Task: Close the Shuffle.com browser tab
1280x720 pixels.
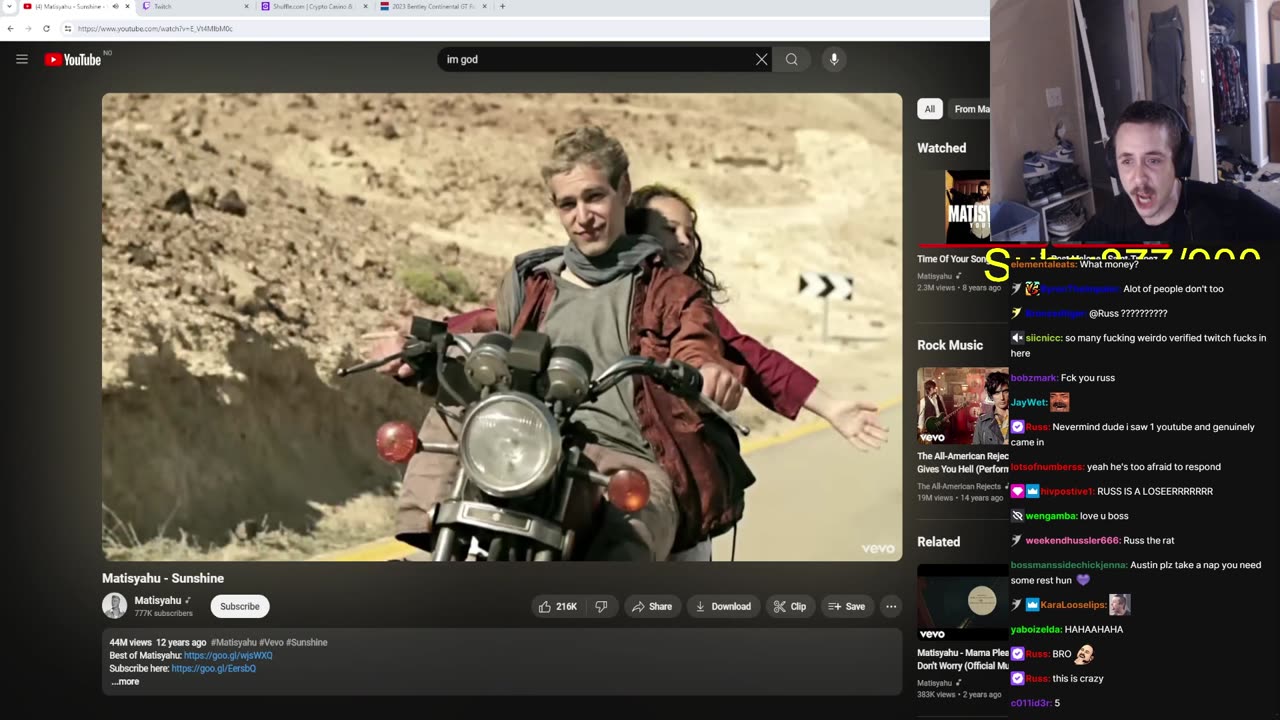Action: [365, 6]
